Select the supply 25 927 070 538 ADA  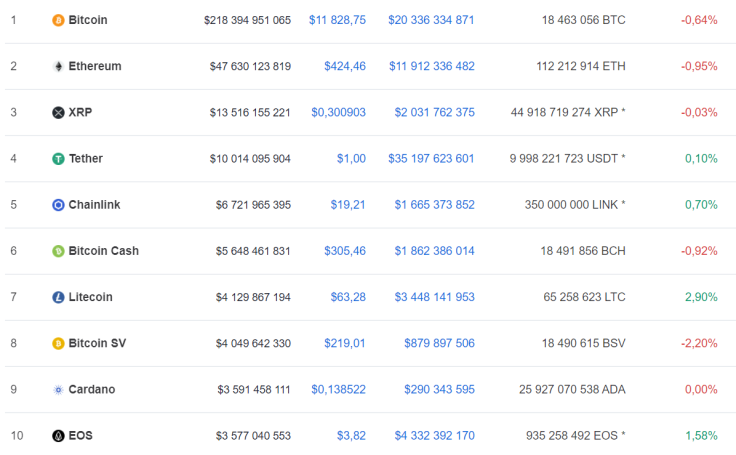[572, 390]
